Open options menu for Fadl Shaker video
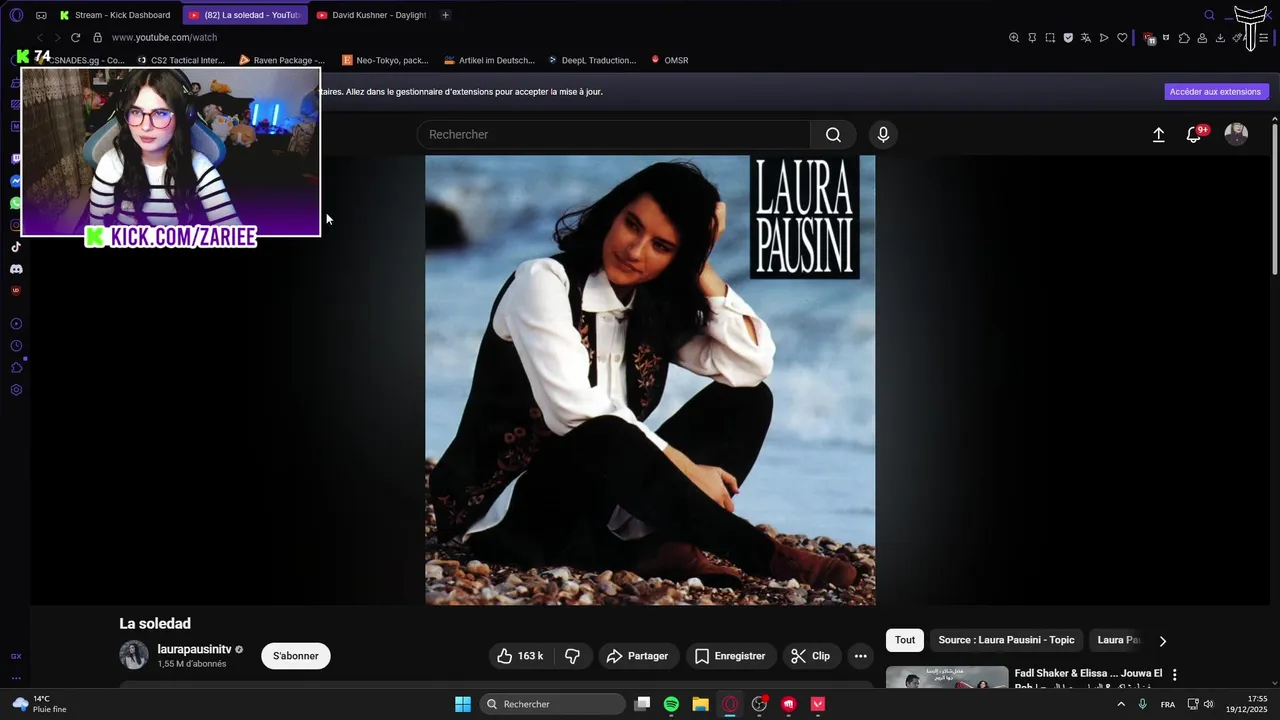Screen dimensions: 1280x720 point(1175,675)
